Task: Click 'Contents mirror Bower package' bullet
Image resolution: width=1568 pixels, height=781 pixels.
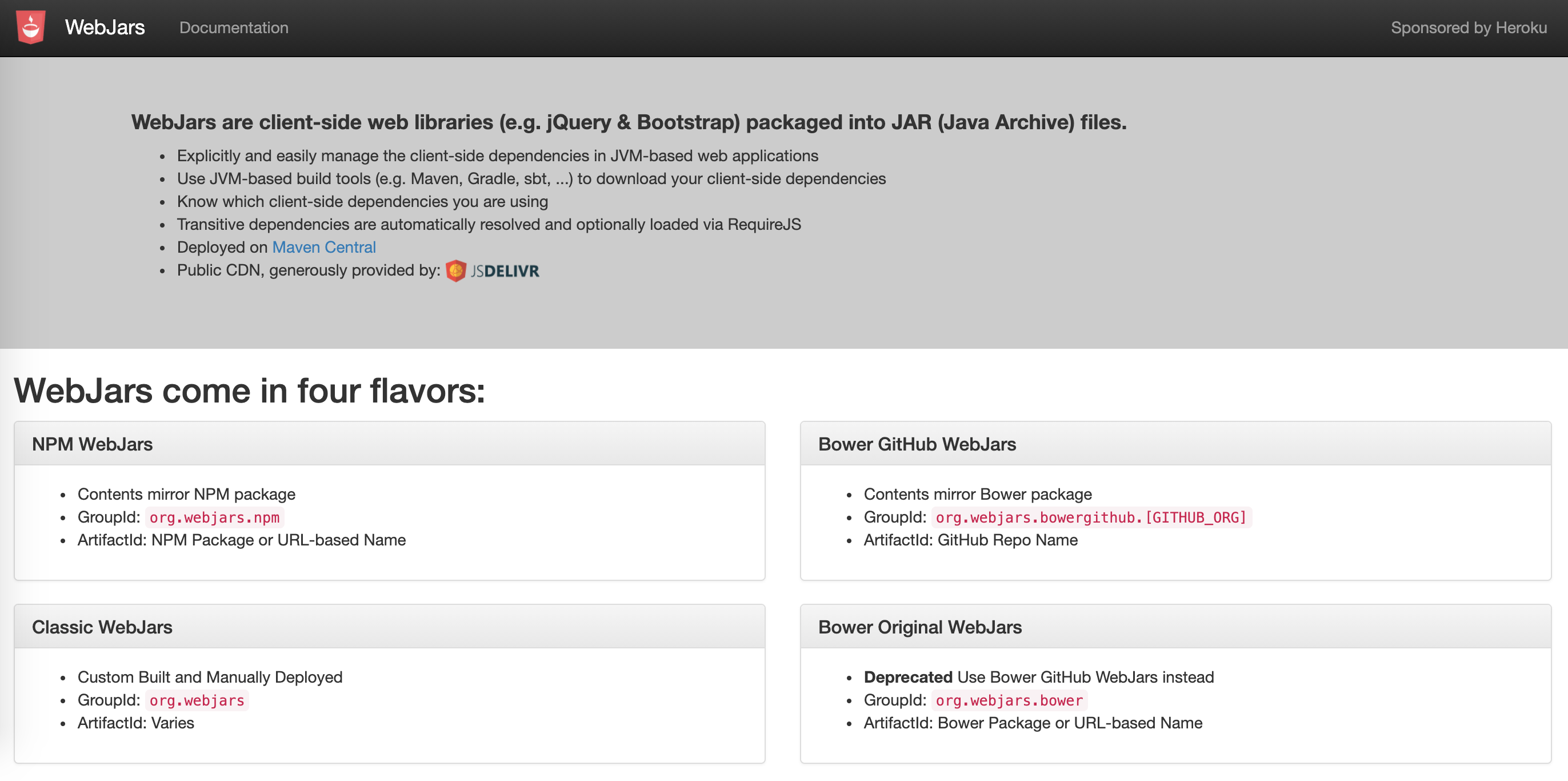Action: pos(978,494)
